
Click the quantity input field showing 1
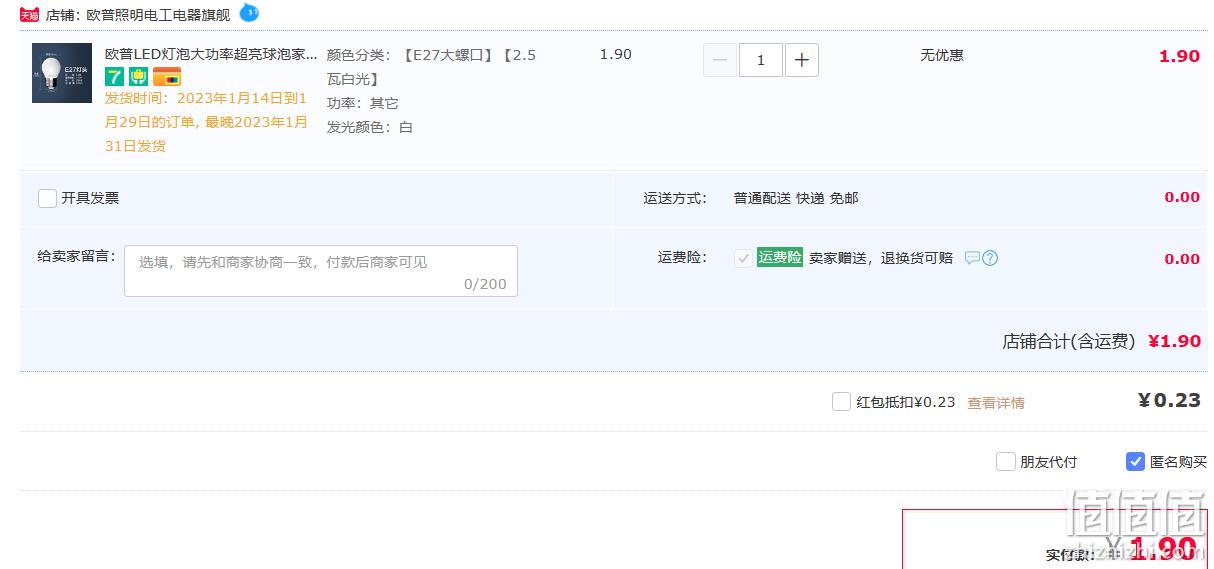tap(761, 60)
